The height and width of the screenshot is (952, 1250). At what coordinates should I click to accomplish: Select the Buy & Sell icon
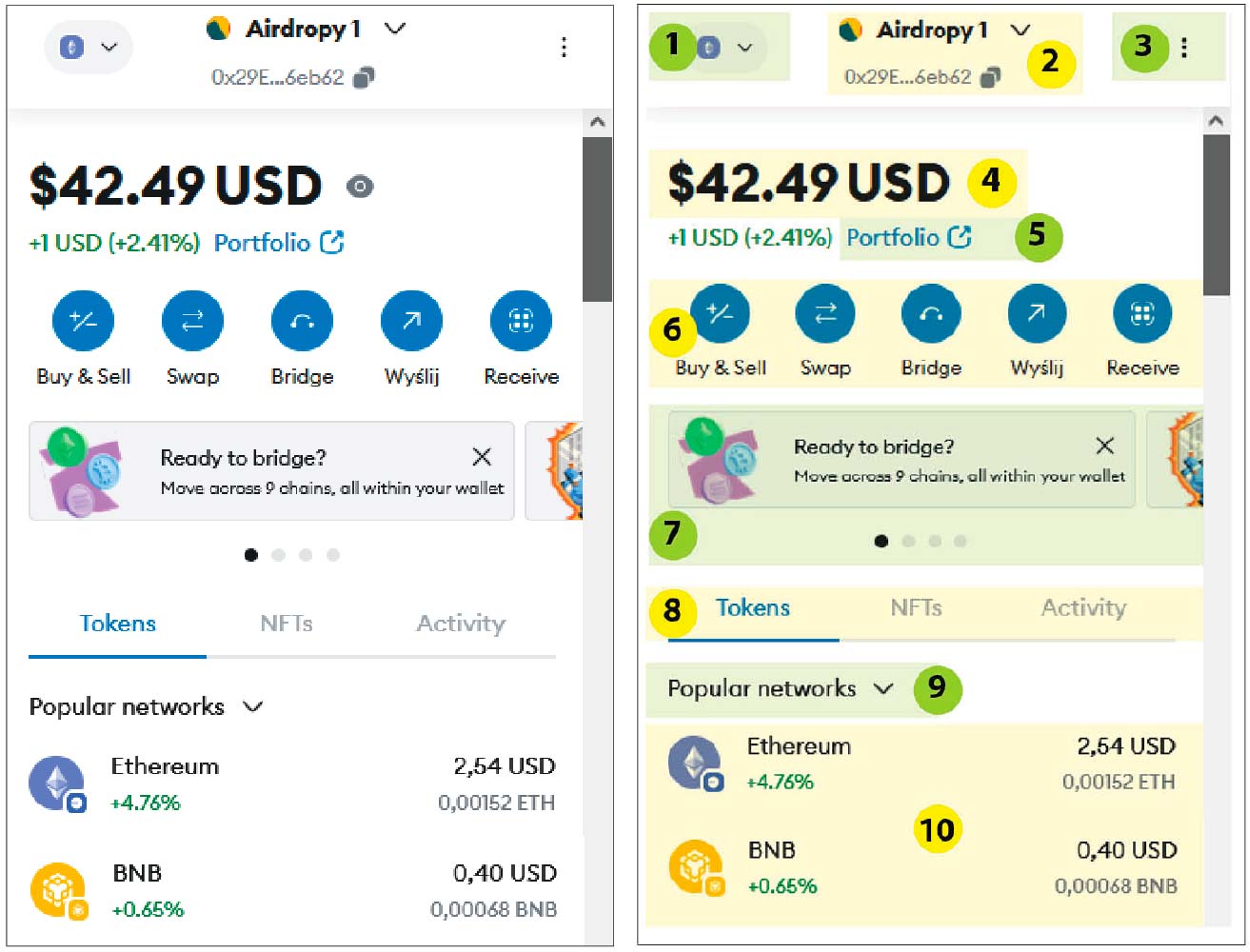click(x=83, y=320)
